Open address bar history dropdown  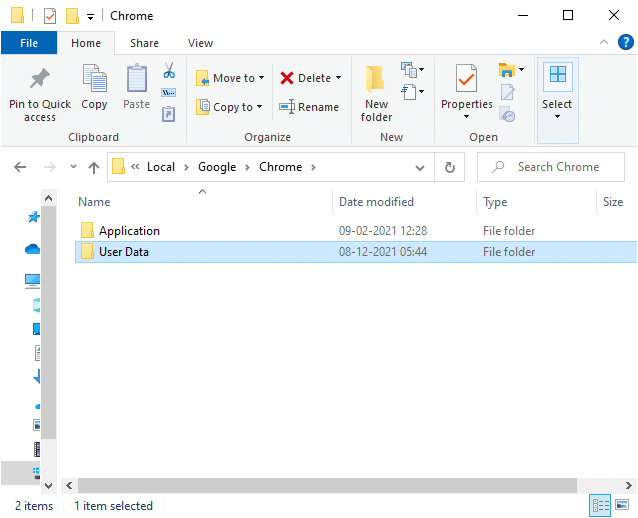[x=420, y=168]
